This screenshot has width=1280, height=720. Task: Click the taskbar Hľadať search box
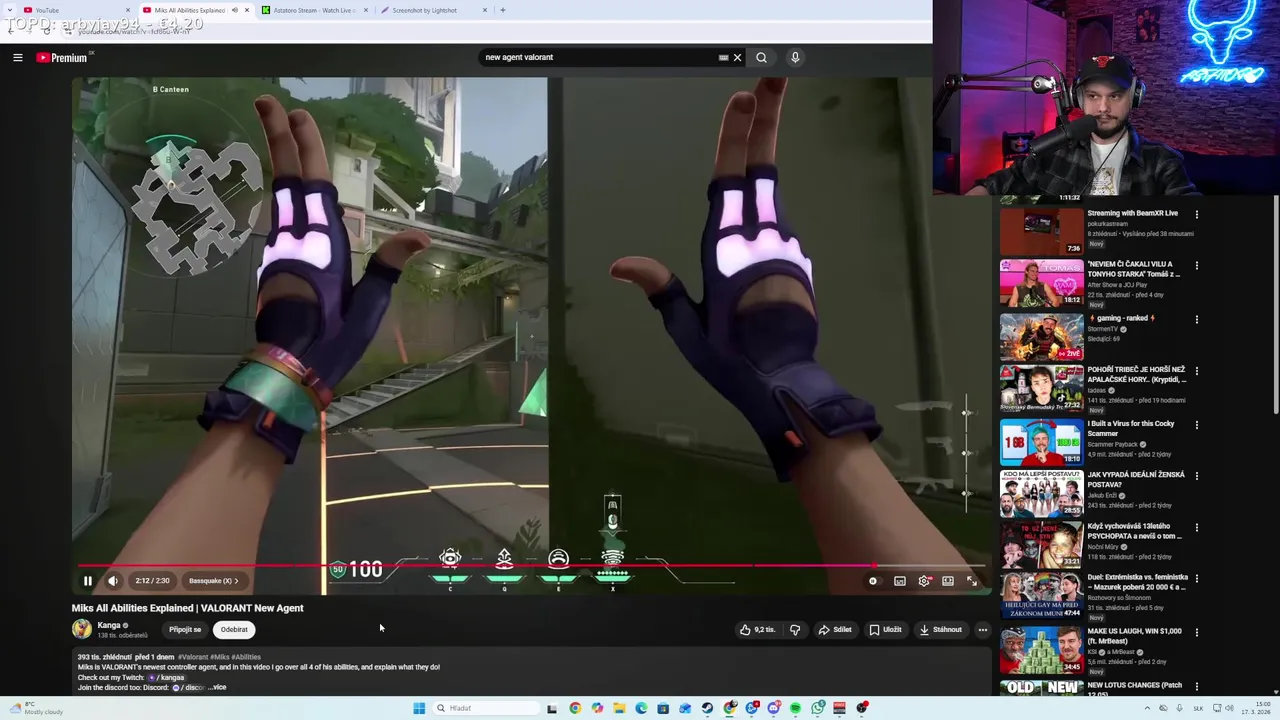[x=486, y=708]
